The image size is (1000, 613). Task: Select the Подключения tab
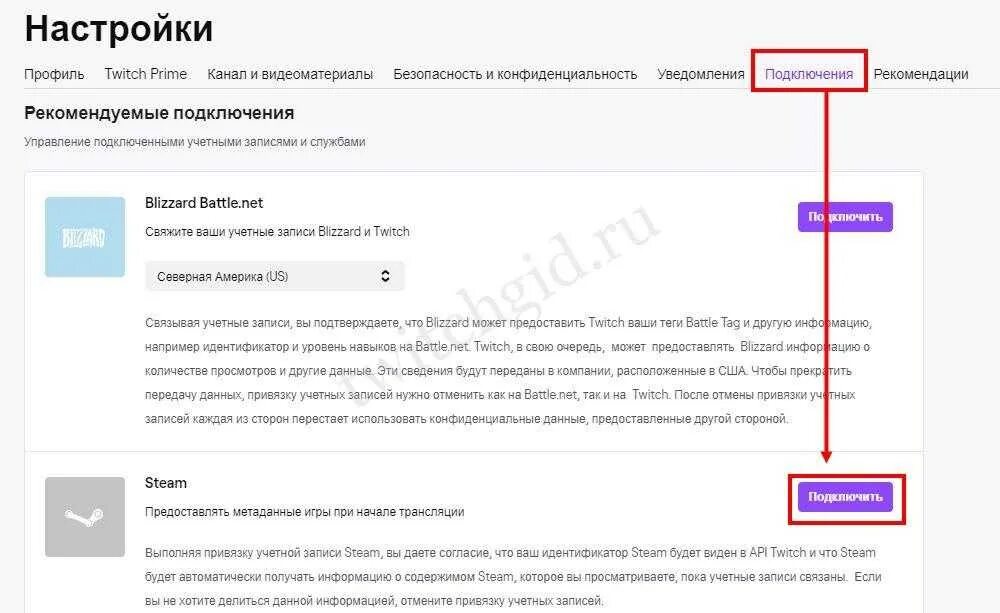coord(809,74)
